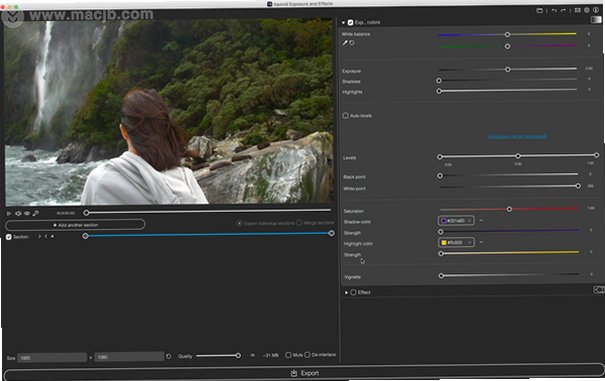Click the section start marker on blue bar

coord(85,236)
